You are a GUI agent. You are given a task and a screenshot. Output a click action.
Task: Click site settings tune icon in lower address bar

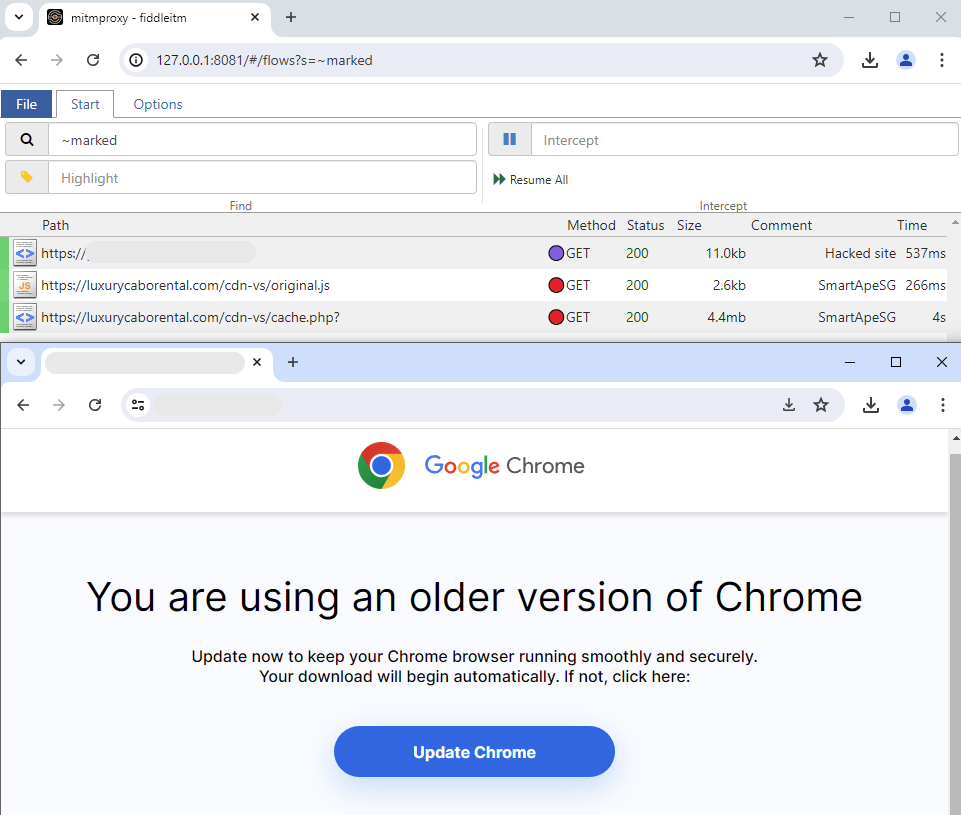pos(138,405)
